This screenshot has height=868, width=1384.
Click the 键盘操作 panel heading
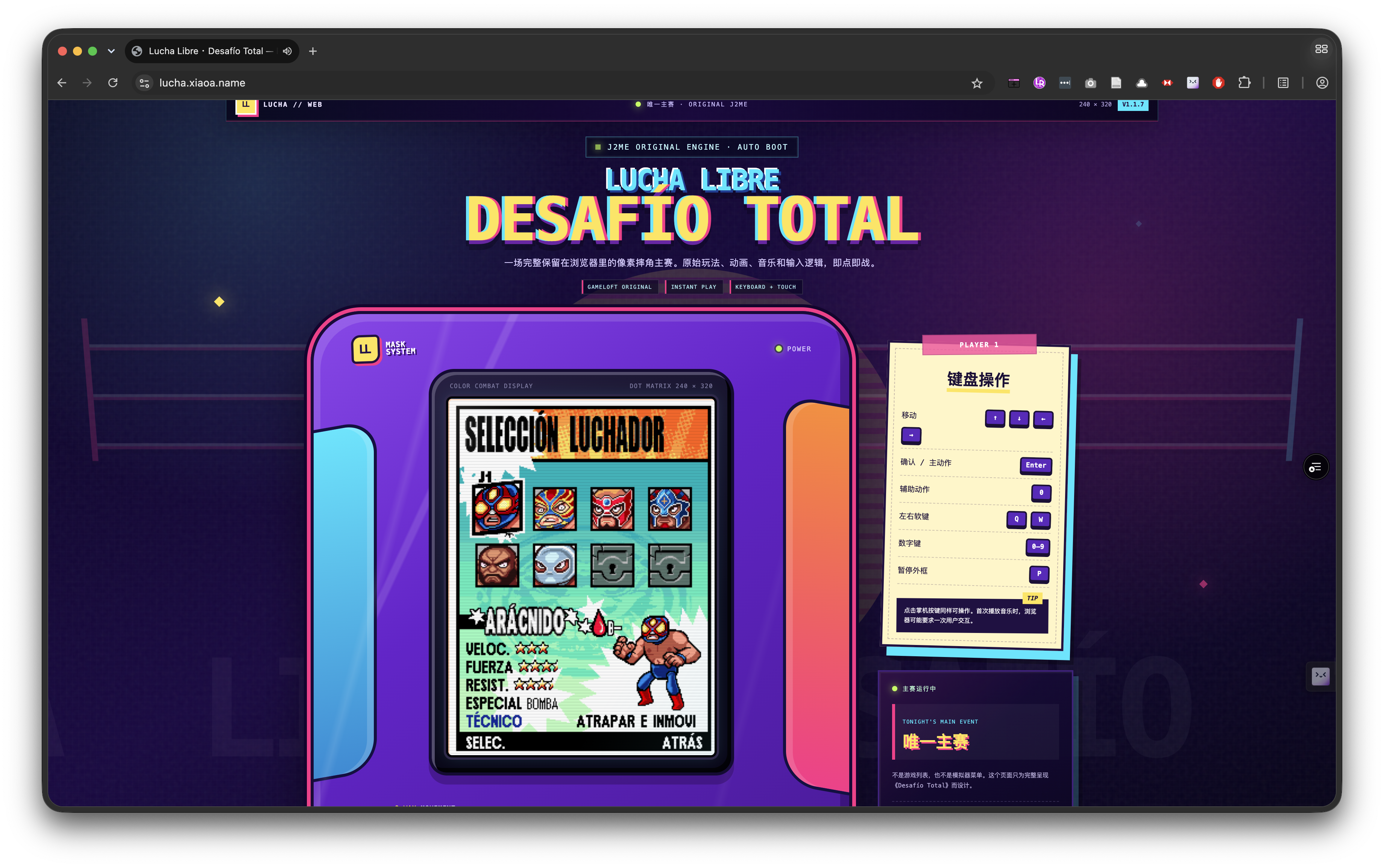(978, 379)
